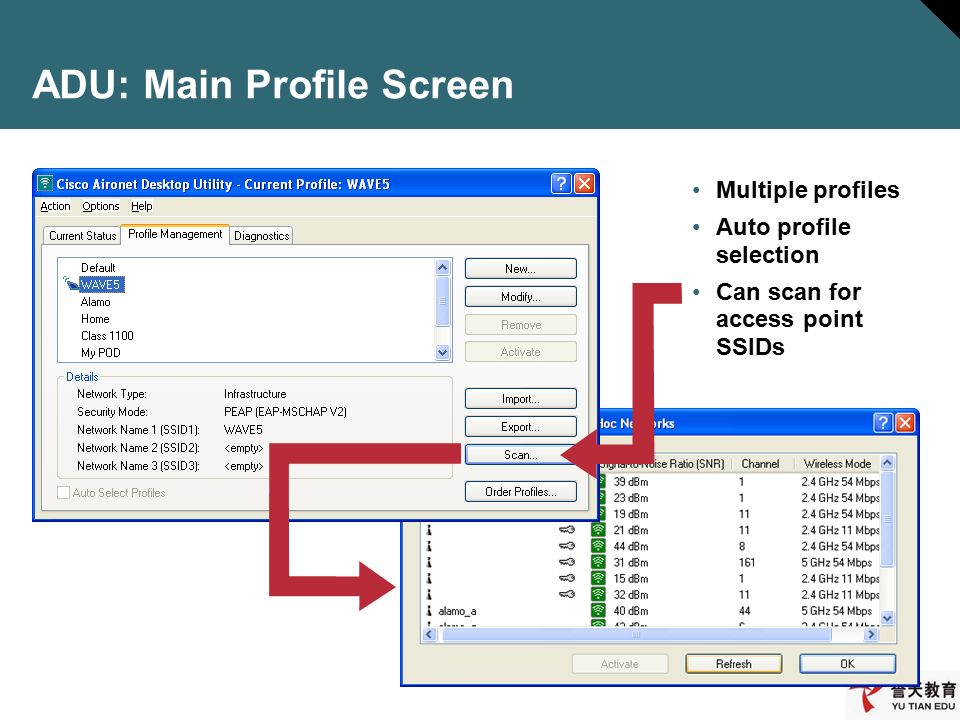Click profile list scroll up arrow
This screenshot has width=960, height=720.
click(443, 267)
